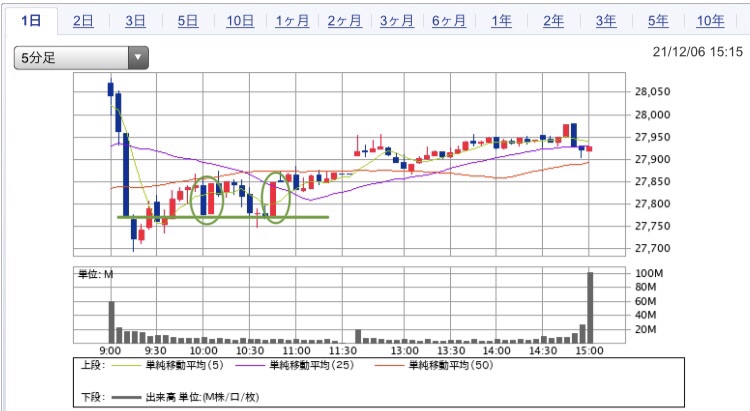Click the 9:00 opening volume bar

click(111, 322)
